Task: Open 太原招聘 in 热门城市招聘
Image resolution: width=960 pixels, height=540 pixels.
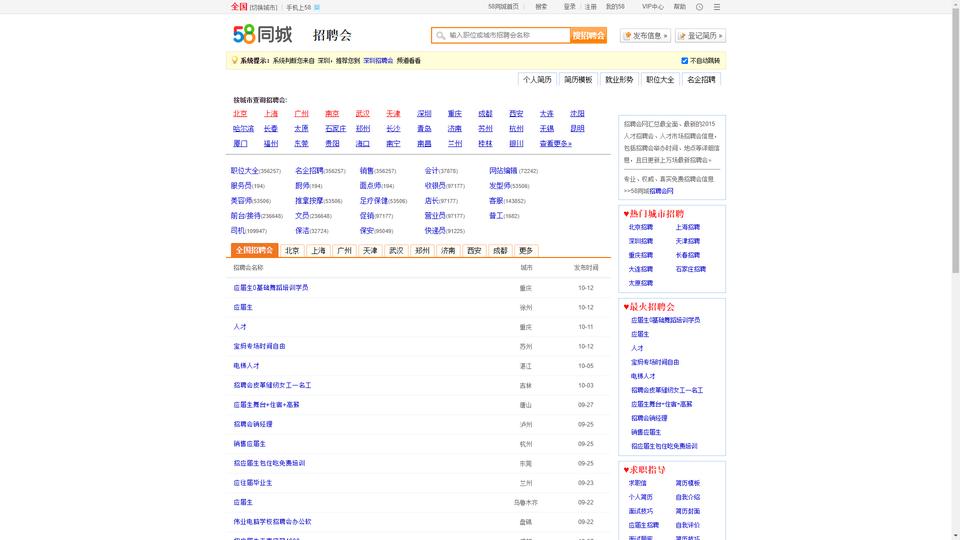Action: (x=640, y=283)
